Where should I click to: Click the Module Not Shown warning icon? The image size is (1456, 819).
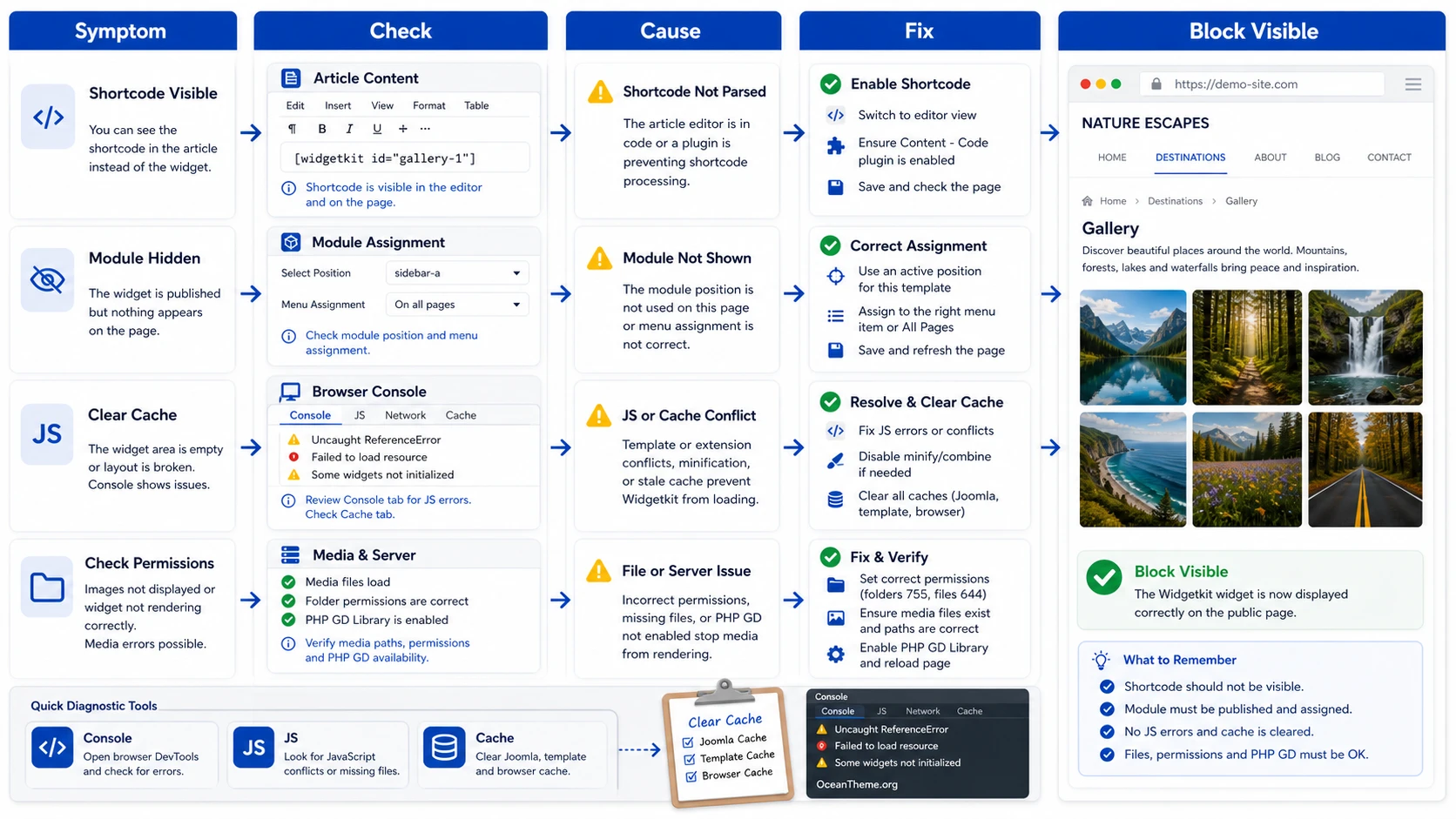[x=599, y=258]
